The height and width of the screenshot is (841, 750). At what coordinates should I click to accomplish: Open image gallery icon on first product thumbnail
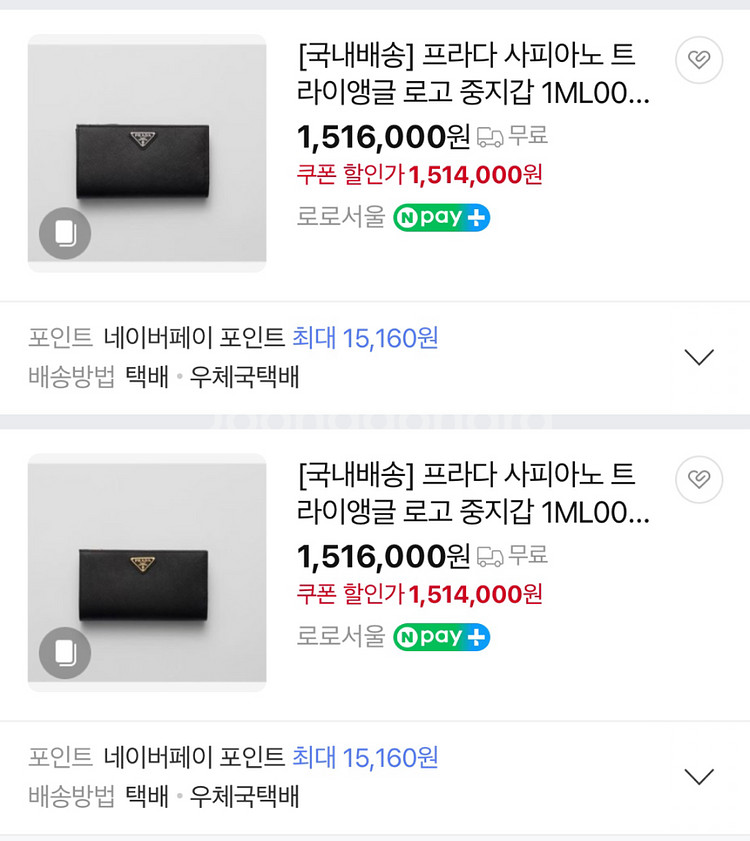tap(65, 233)
